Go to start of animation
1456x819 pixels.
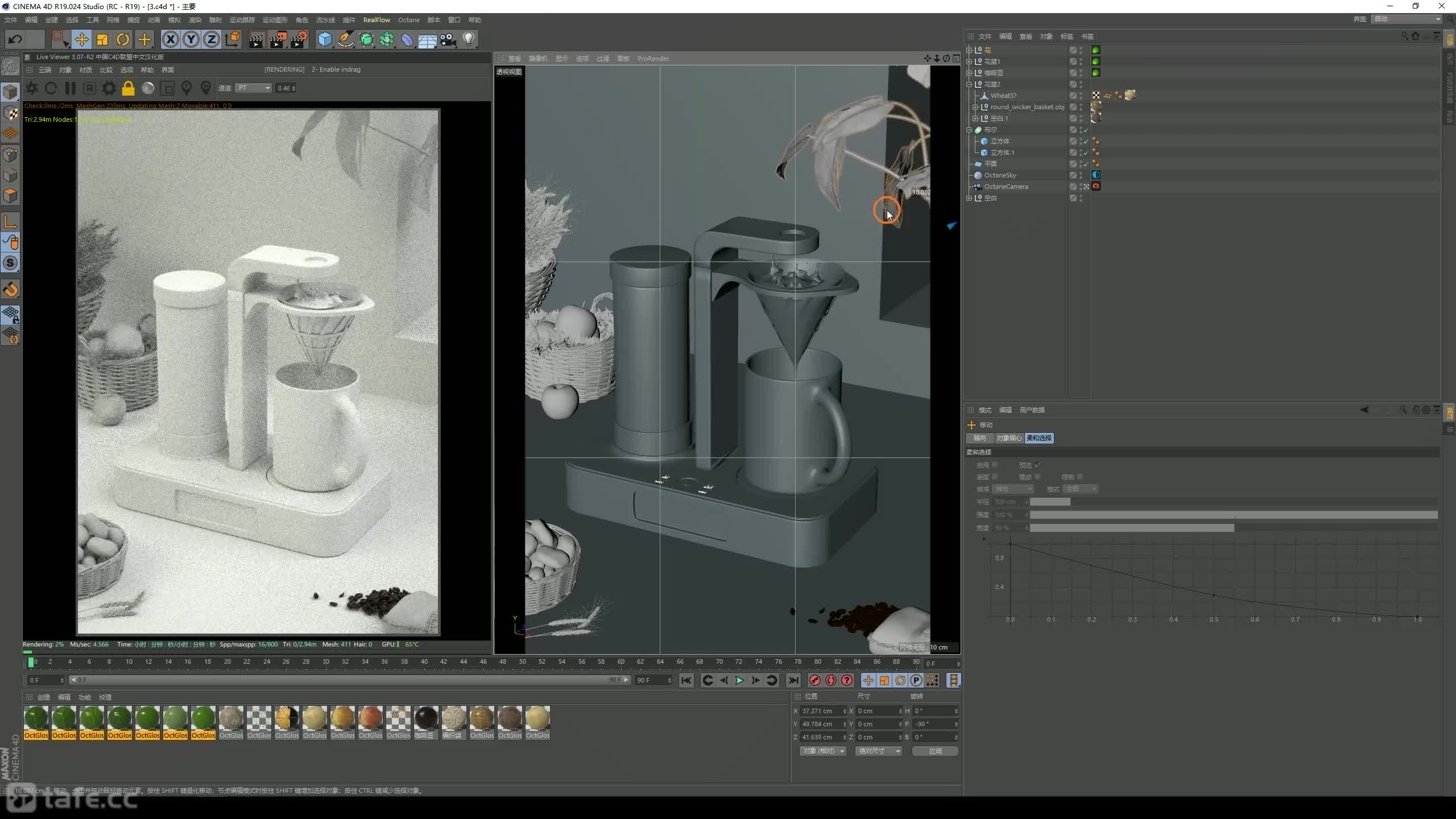pos(686,680)
